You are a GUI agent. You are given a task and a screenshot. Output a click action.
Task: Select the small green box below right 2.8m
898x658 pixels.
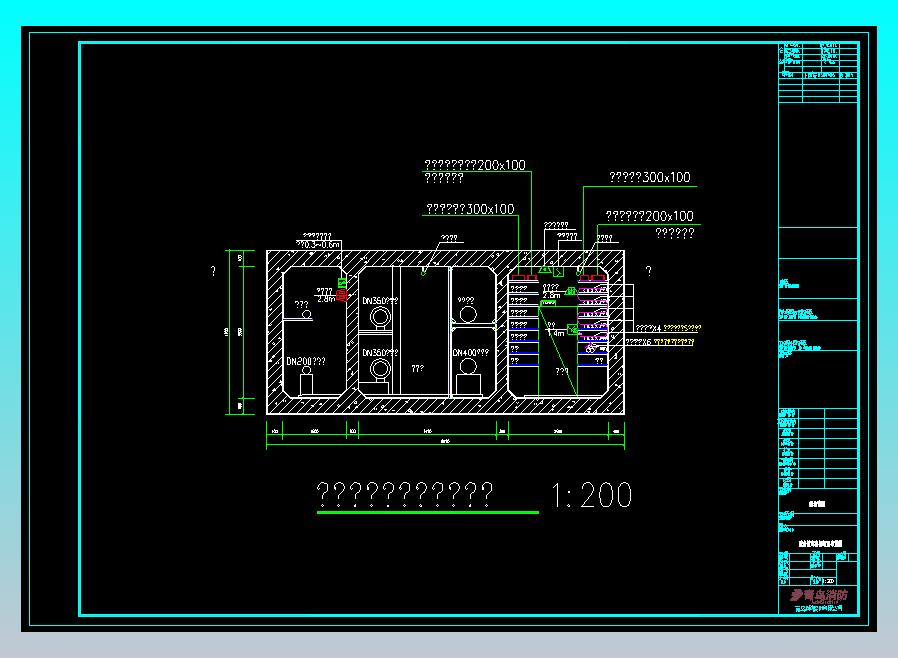click(x=548, y=303)
